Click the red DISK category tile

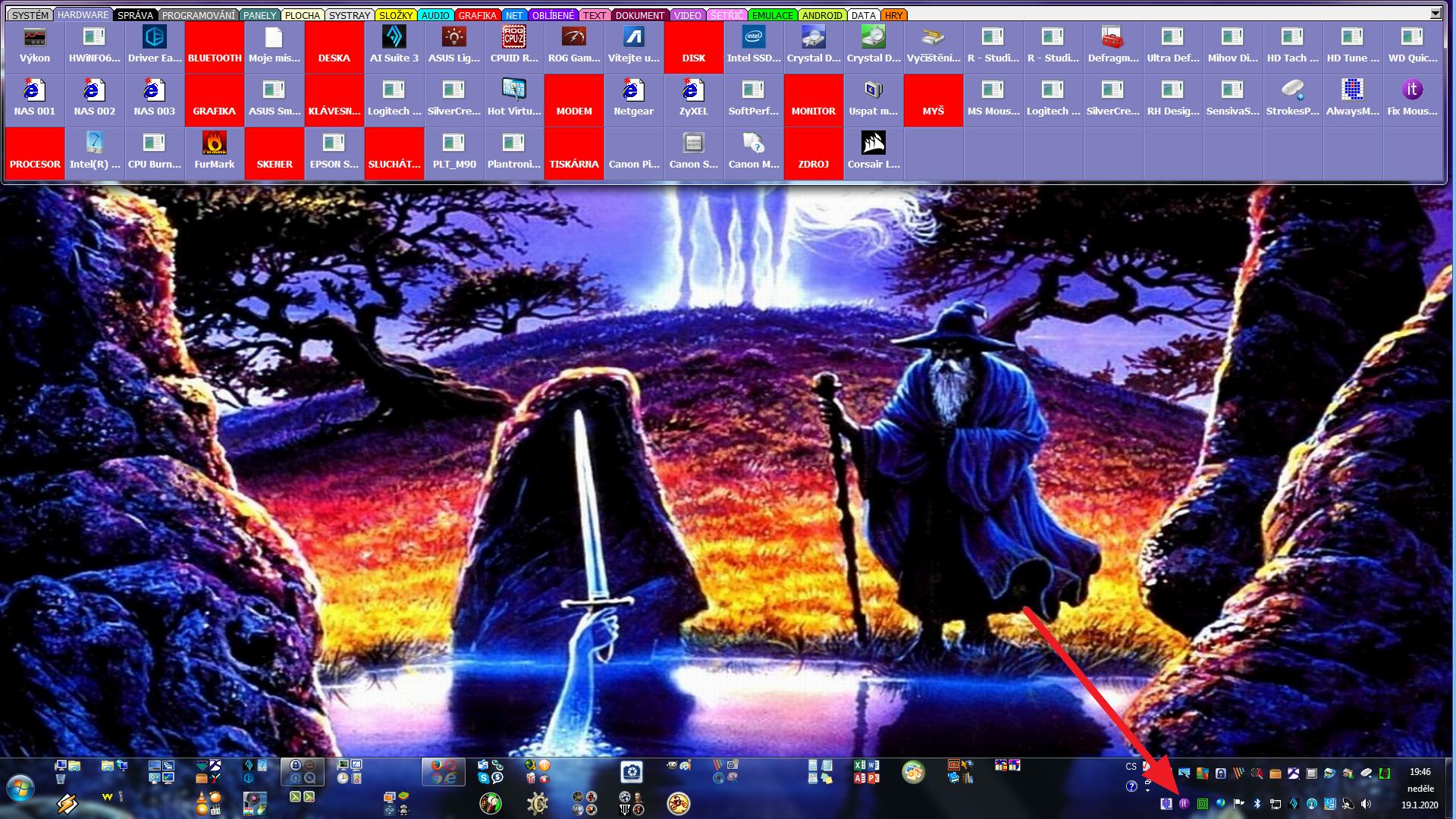click(x=694, y=47)
